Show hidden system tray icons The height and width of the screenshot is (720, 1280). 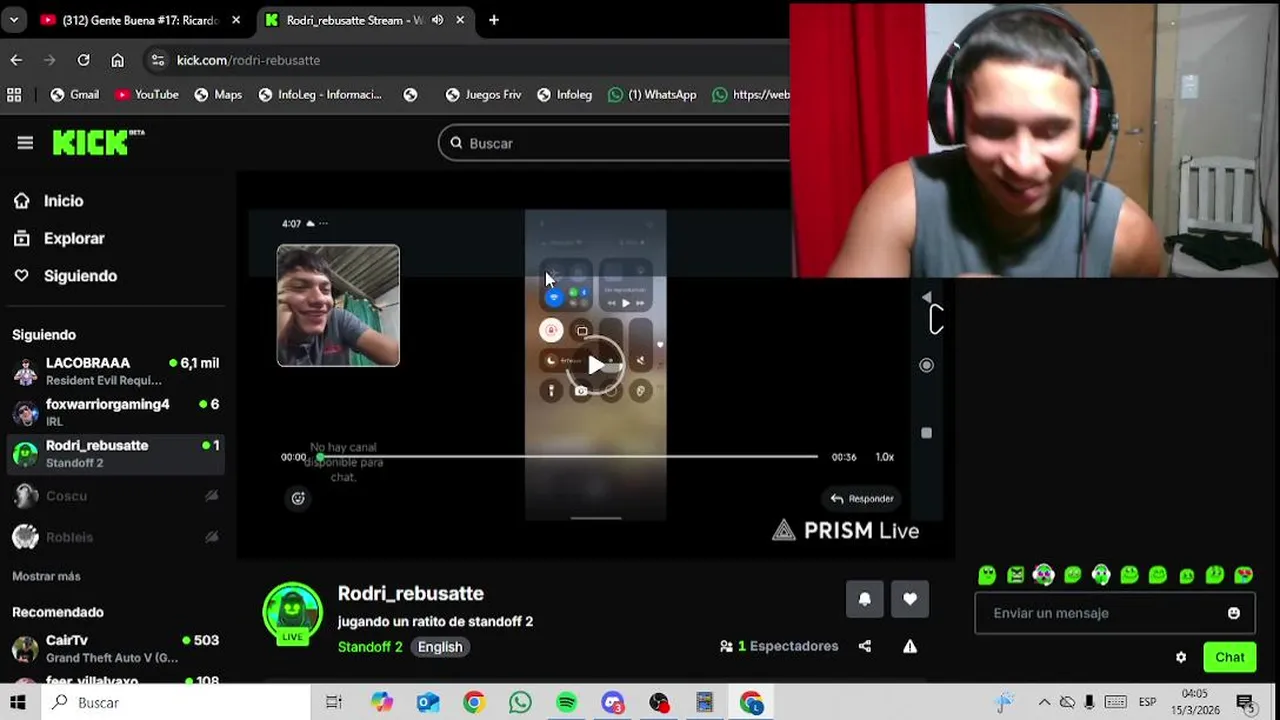1044,702
